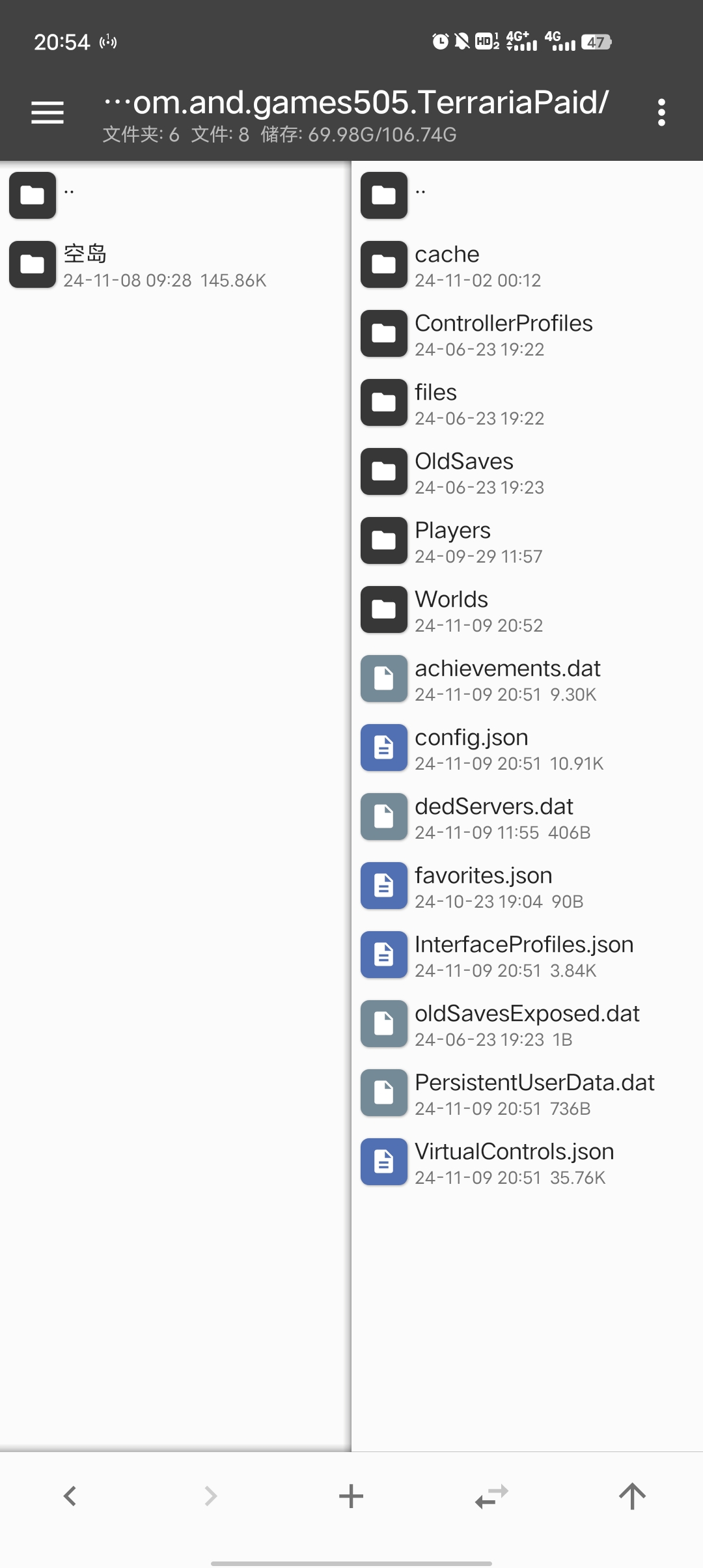
Task: Open the three-dot overflow menu
Action: click(661, 113)
